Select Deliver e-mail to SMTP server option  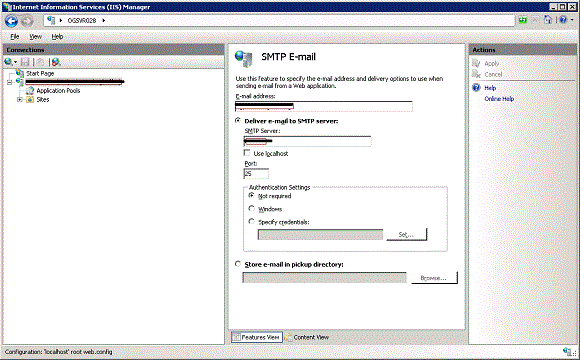(x=238, y=121)
